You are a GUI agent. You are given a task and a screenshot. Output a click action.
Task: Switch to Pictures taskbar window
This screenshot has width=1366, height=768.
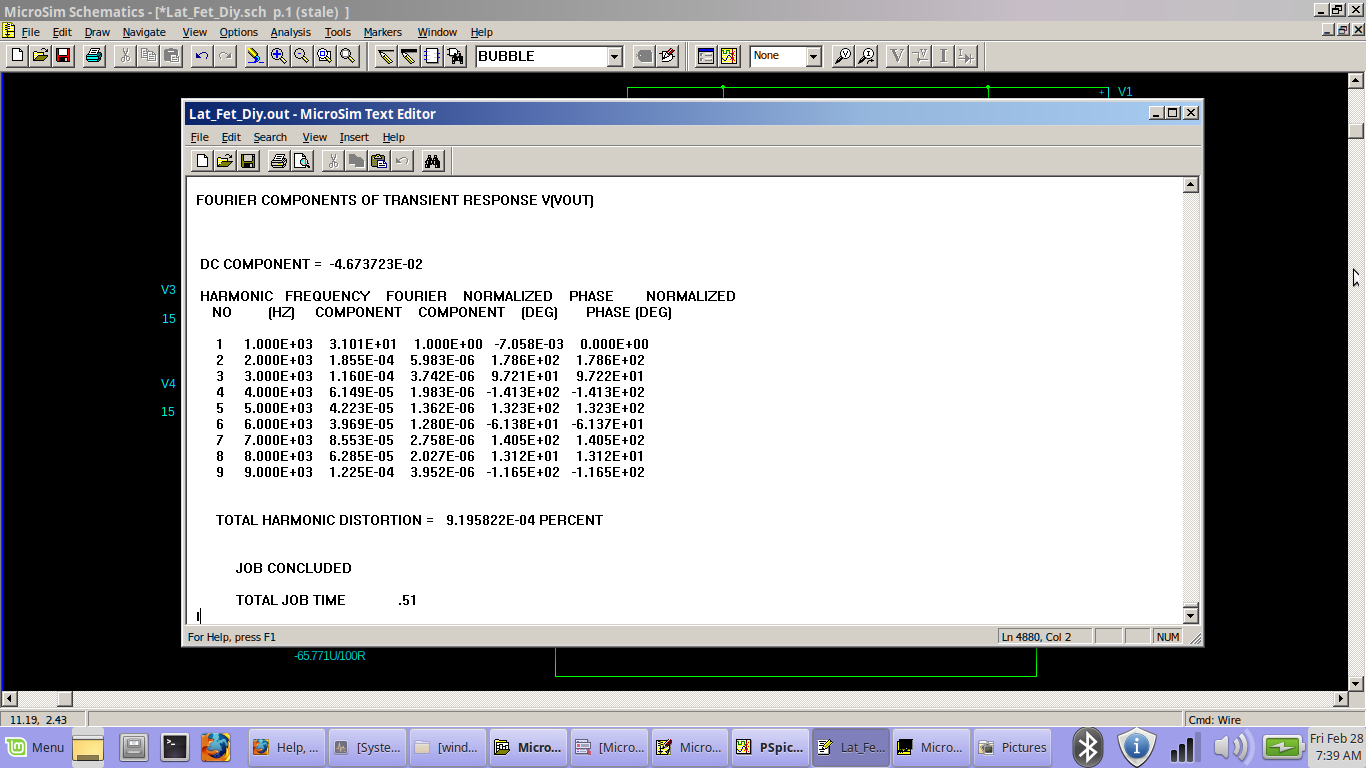click(x=1012, y=747)
